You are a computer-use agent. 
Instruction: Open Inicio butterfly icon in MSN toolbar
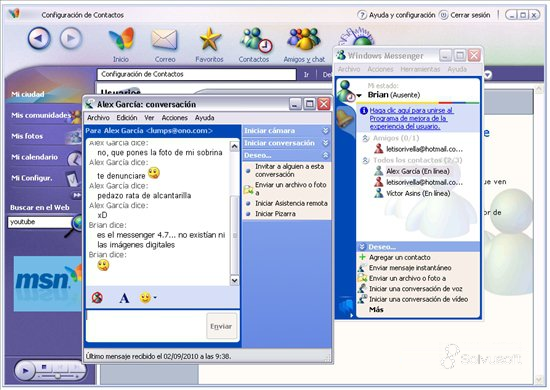121,39
